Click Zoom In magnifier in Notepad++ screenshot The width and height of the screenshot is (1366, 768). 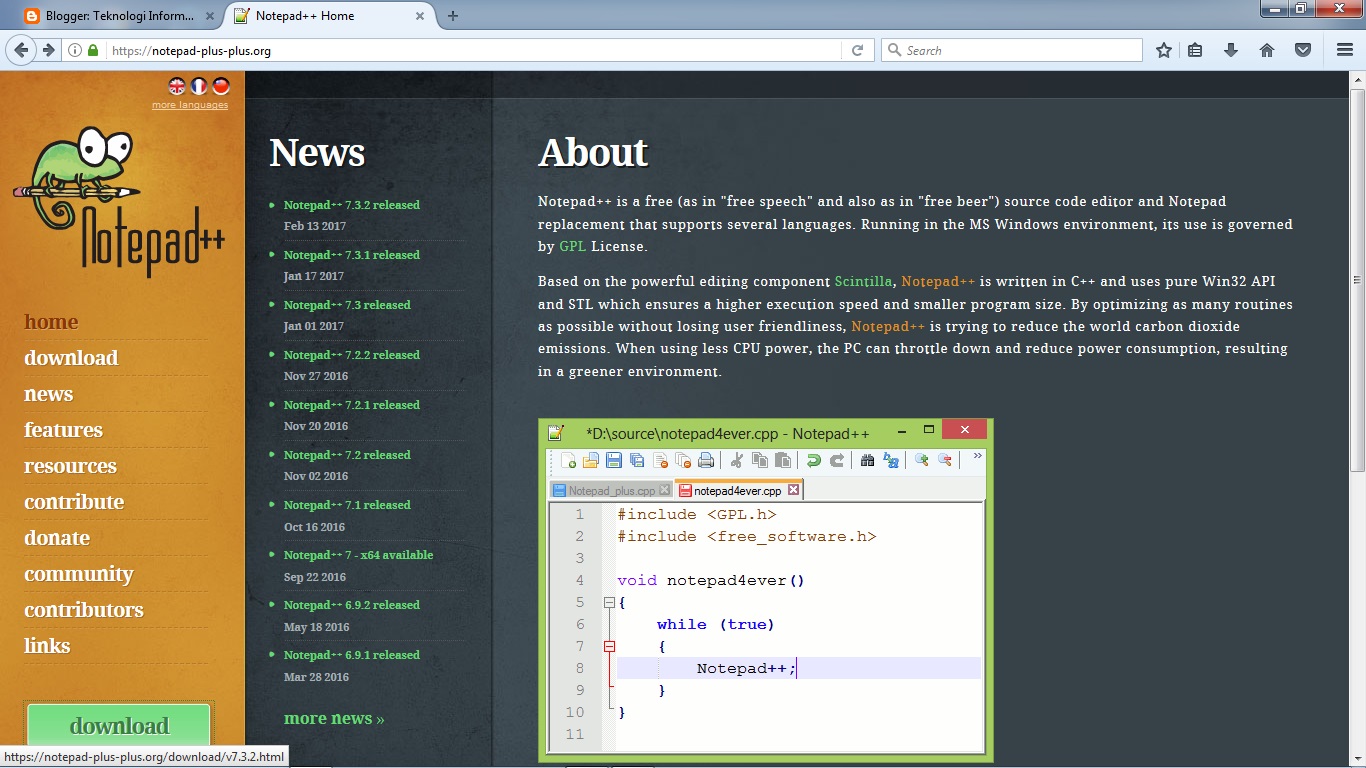click(x=922, y=461)
